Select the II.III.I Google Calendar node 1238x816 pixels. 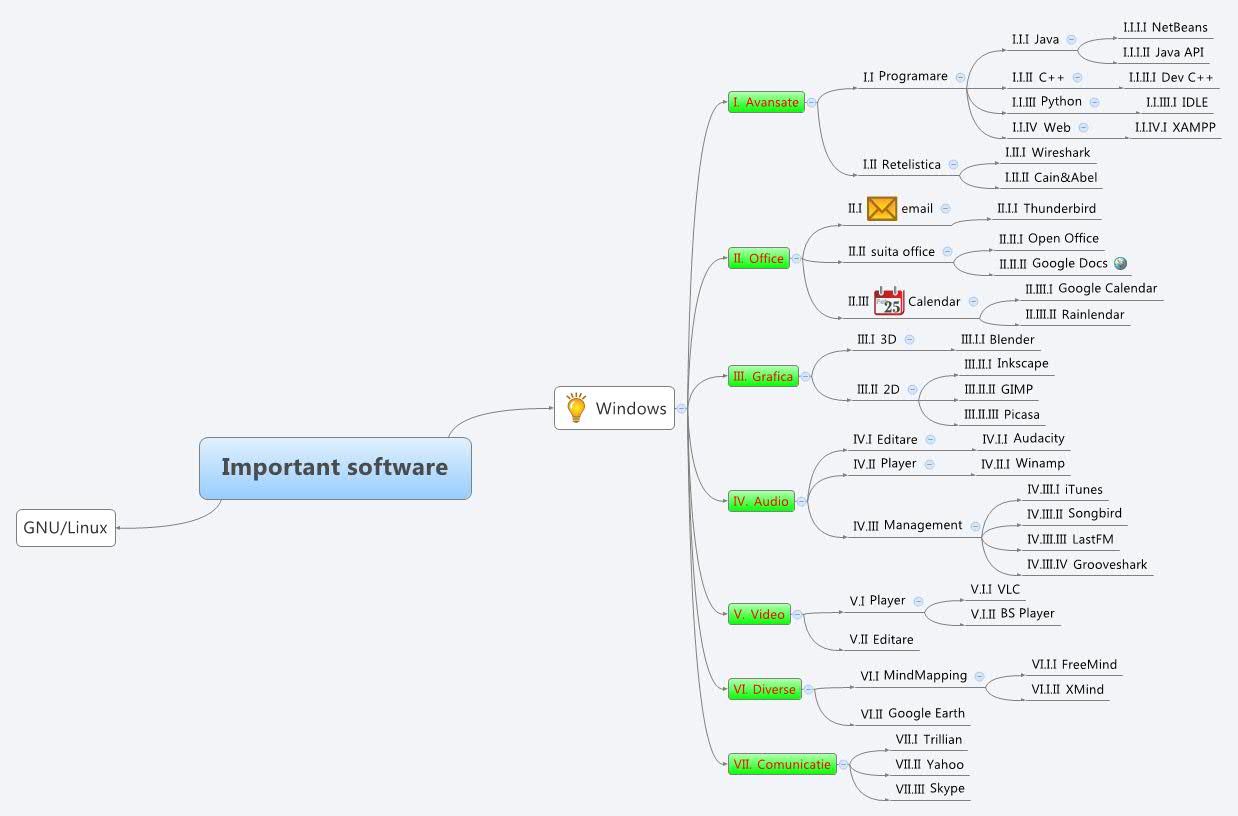(1091, 289)
